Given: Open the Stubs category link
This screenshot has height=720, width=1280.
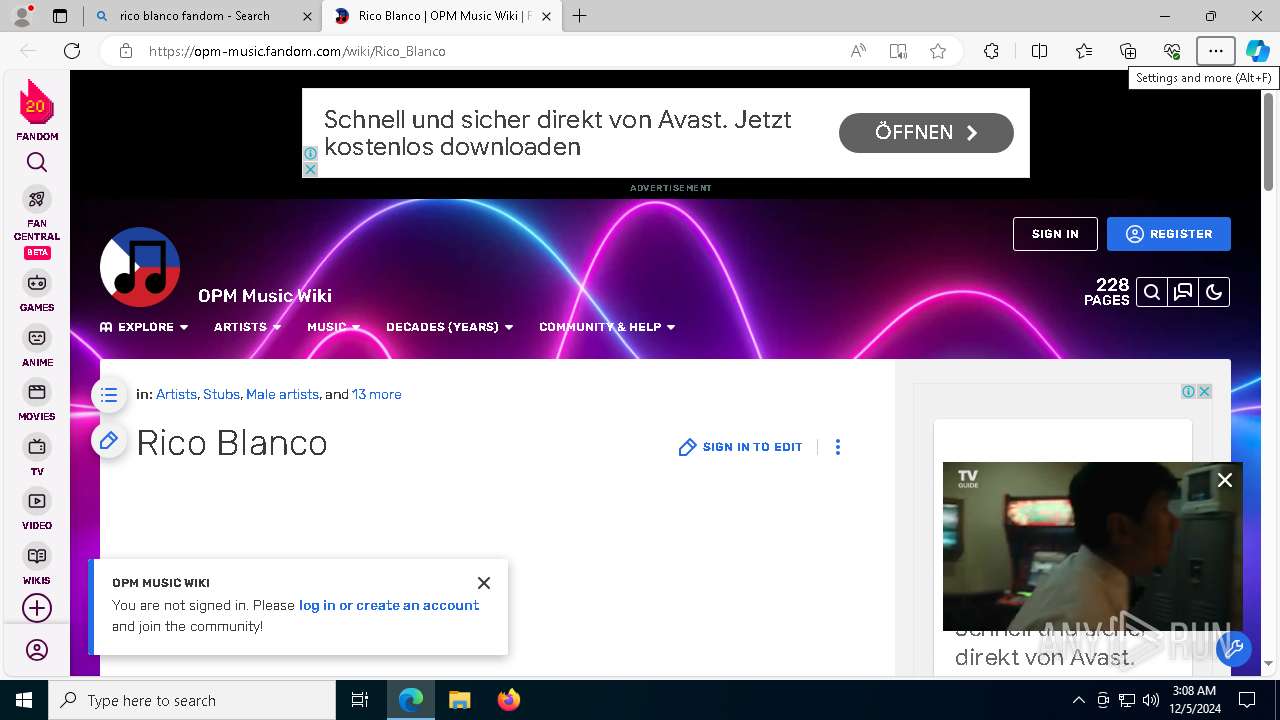Looking at the screenshot, I should tap(221, 395).
